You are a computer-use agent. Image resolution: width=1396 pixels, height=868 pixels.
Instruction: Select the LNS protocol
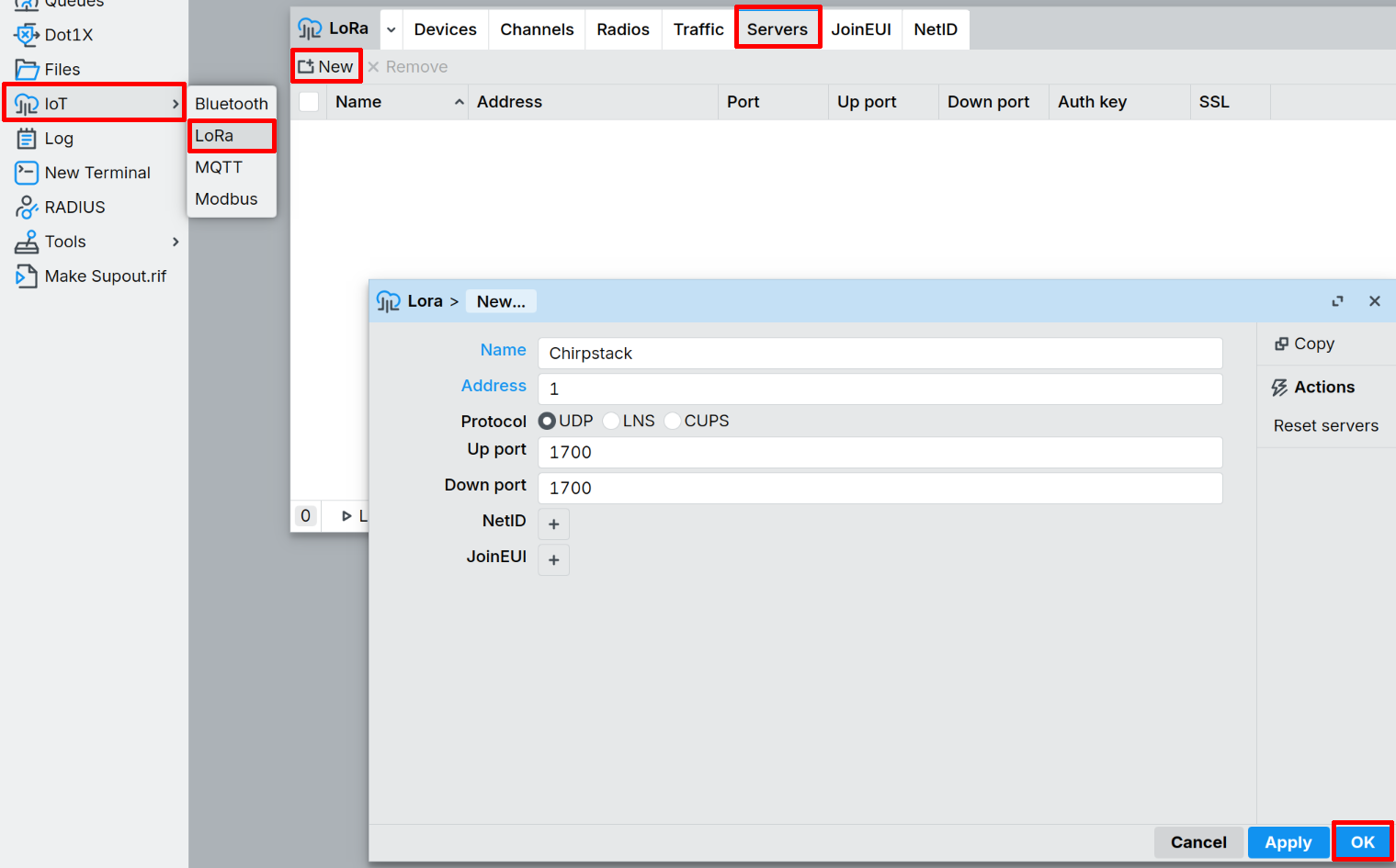[x=610, y=421]
